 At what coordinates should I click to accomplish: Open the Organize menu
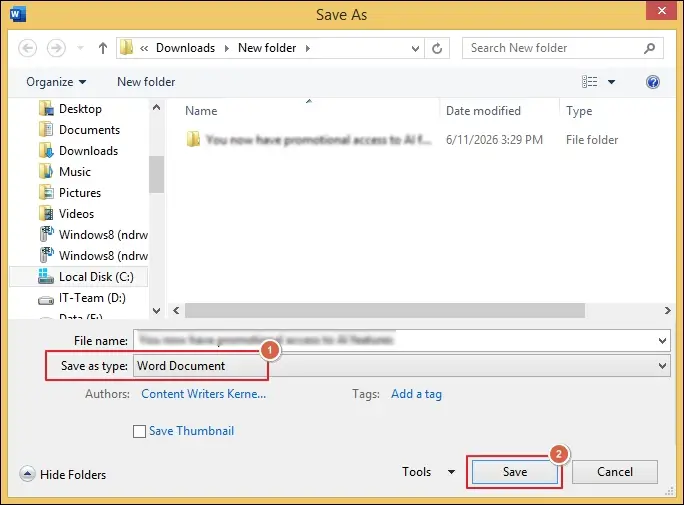tap(56, 82)
